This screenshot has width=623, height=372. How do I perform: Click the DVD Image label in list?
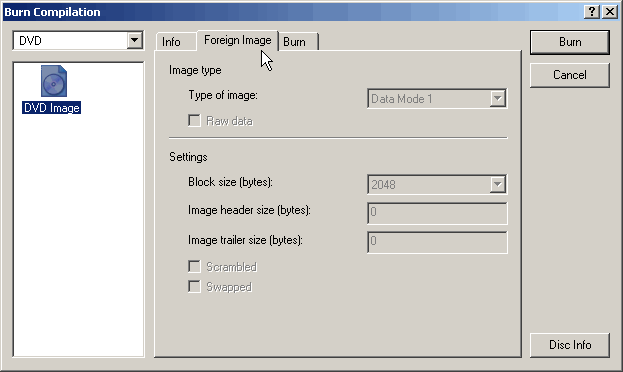(52, 108)
